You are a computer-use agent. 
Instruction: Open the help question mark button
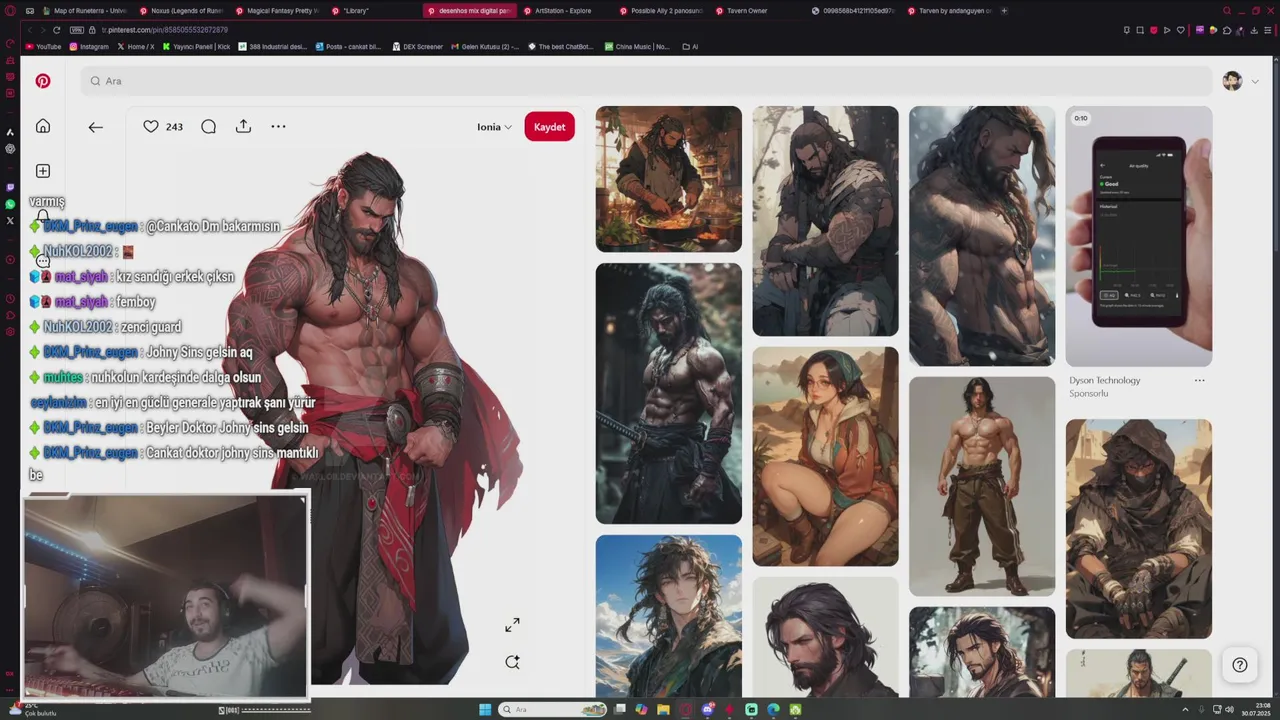[x=1239, y=665]
